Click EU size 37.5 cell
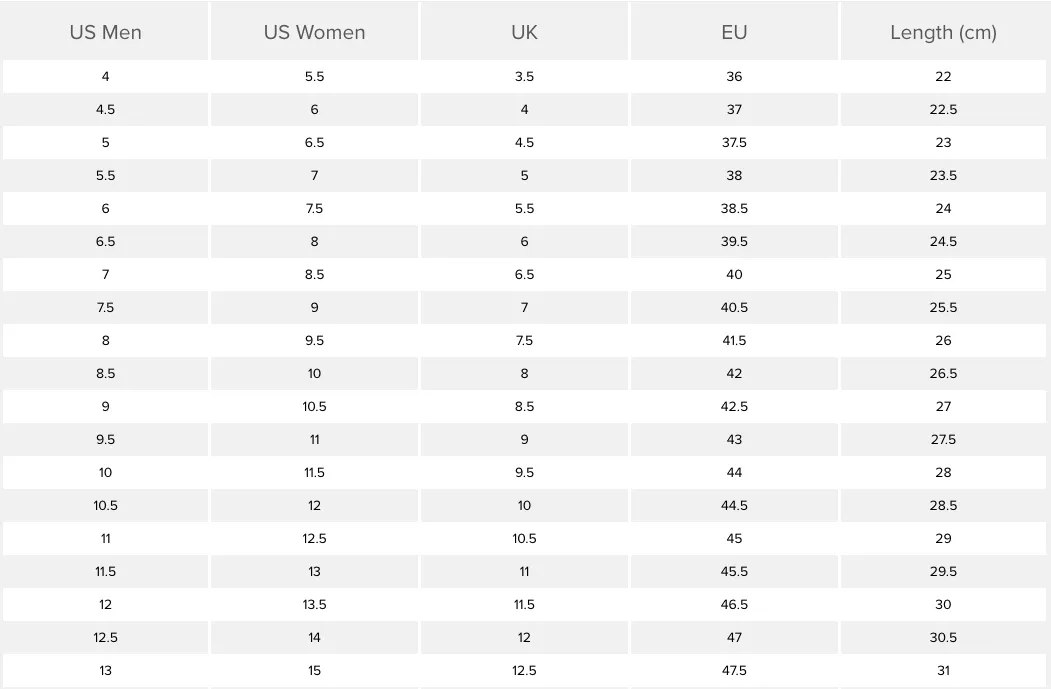 [x=734, y=142]
